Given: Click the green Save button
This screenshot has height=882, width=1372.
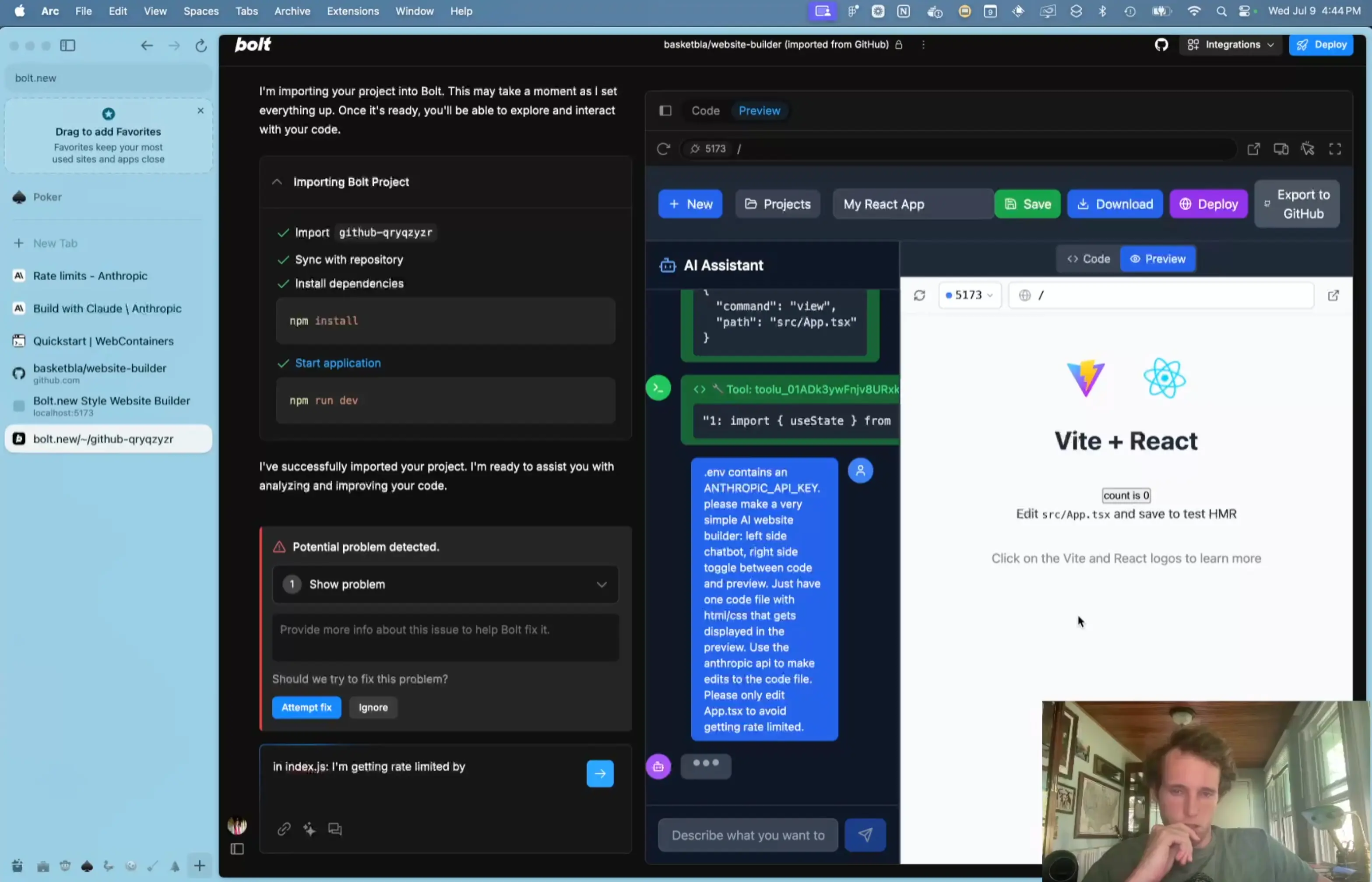Looking at the screenshot, I should 1027,204.
